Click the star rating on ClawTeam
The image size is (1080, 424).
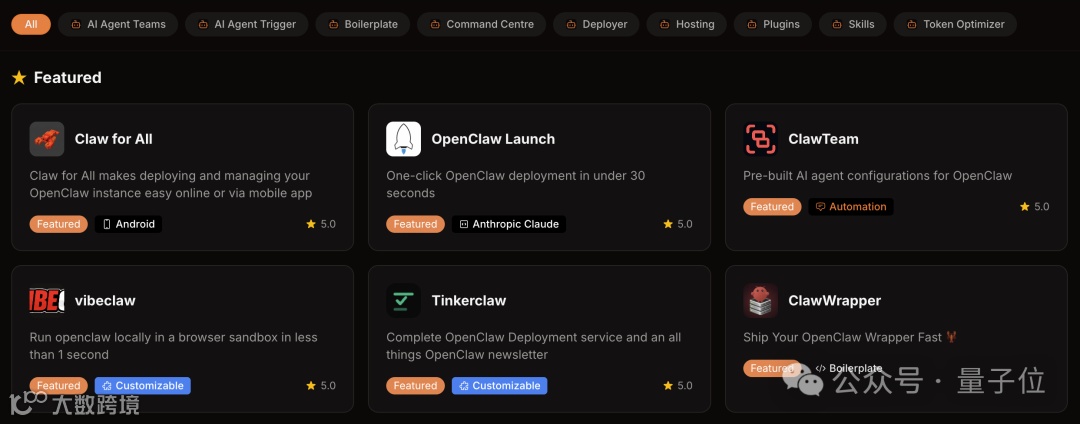1035,206
